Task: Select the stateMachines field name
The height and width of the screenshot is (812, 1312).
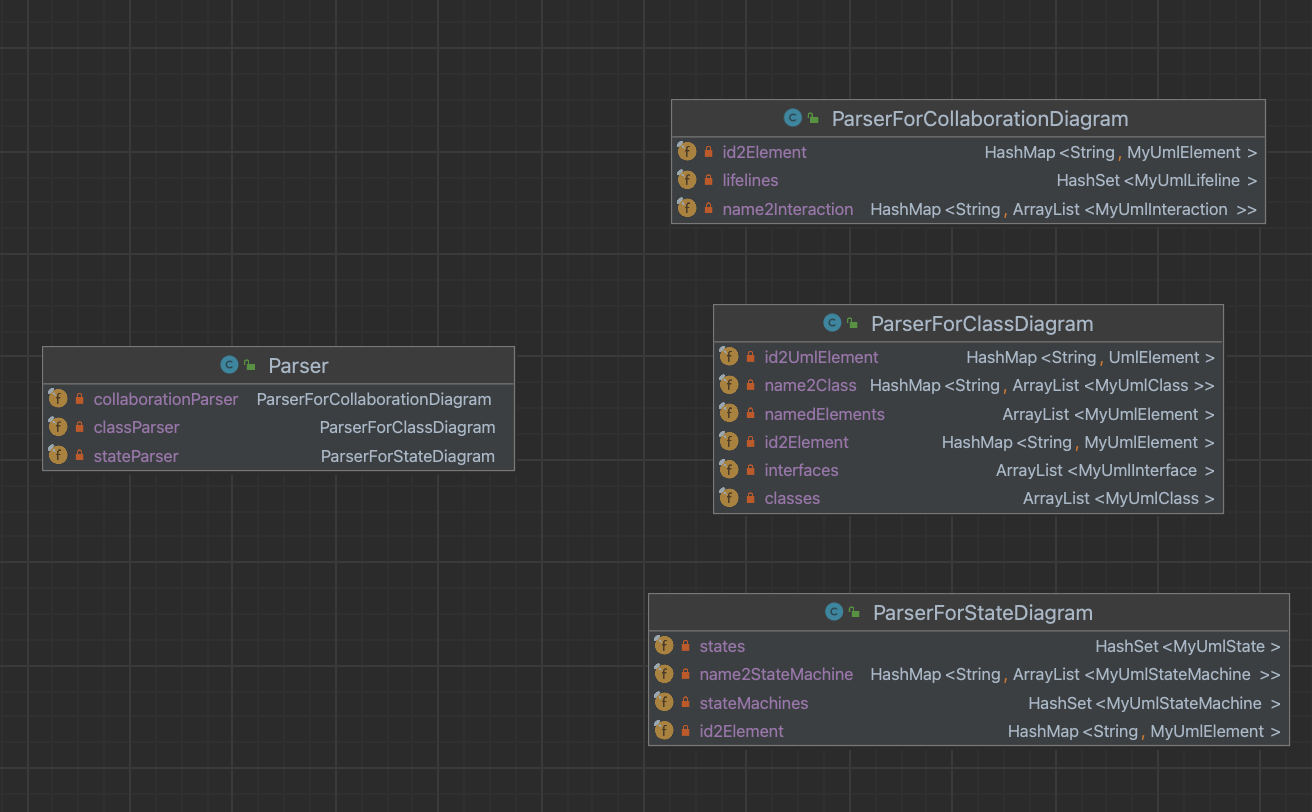Action: pos(754,703)
